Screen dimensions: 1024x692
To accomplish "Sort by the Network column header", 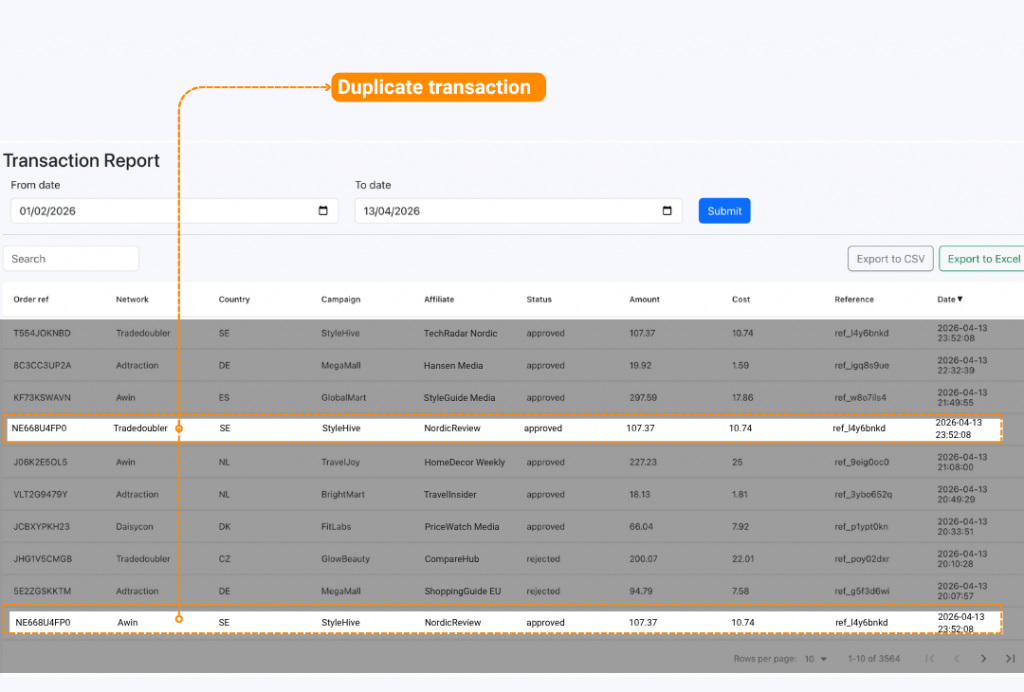I will tap(132, 299).
